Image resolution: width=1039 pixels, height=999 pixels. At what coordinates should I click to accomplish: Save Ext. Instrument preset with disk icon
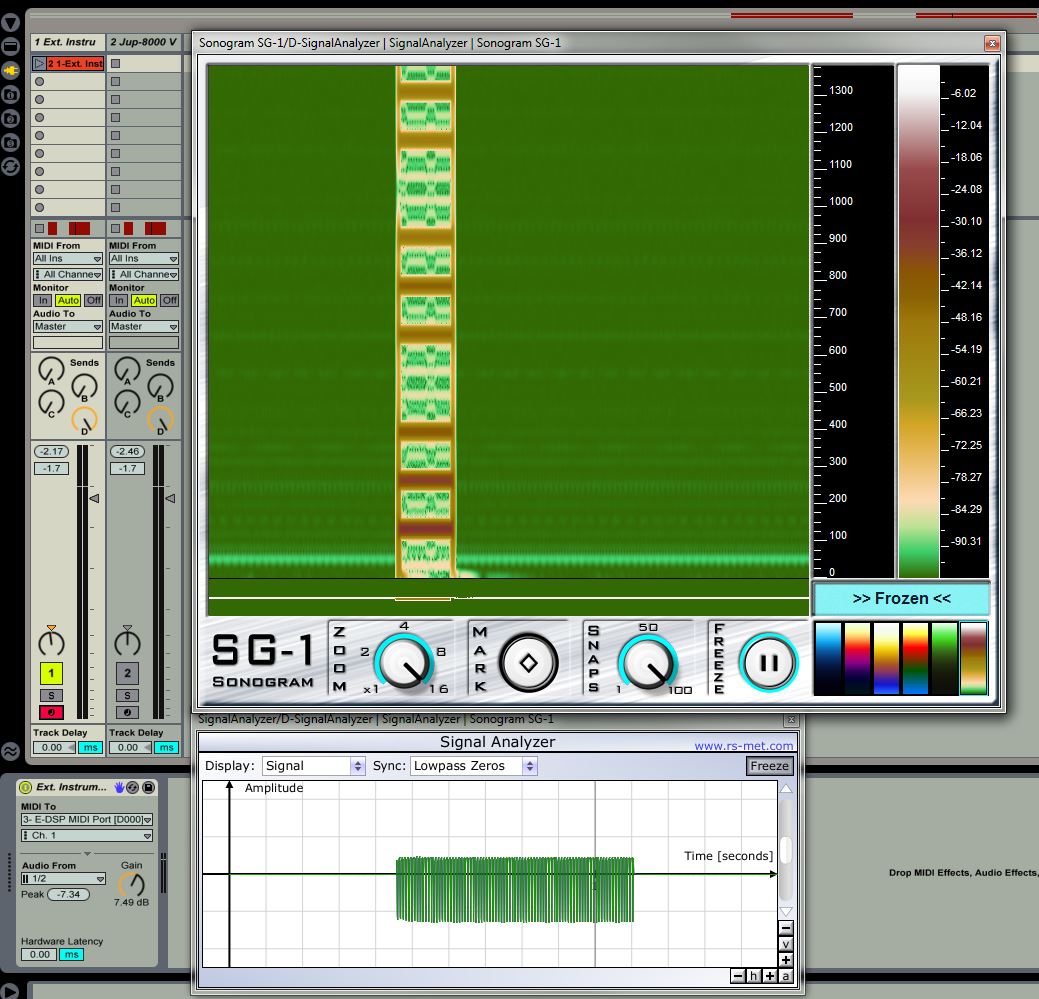148,787
